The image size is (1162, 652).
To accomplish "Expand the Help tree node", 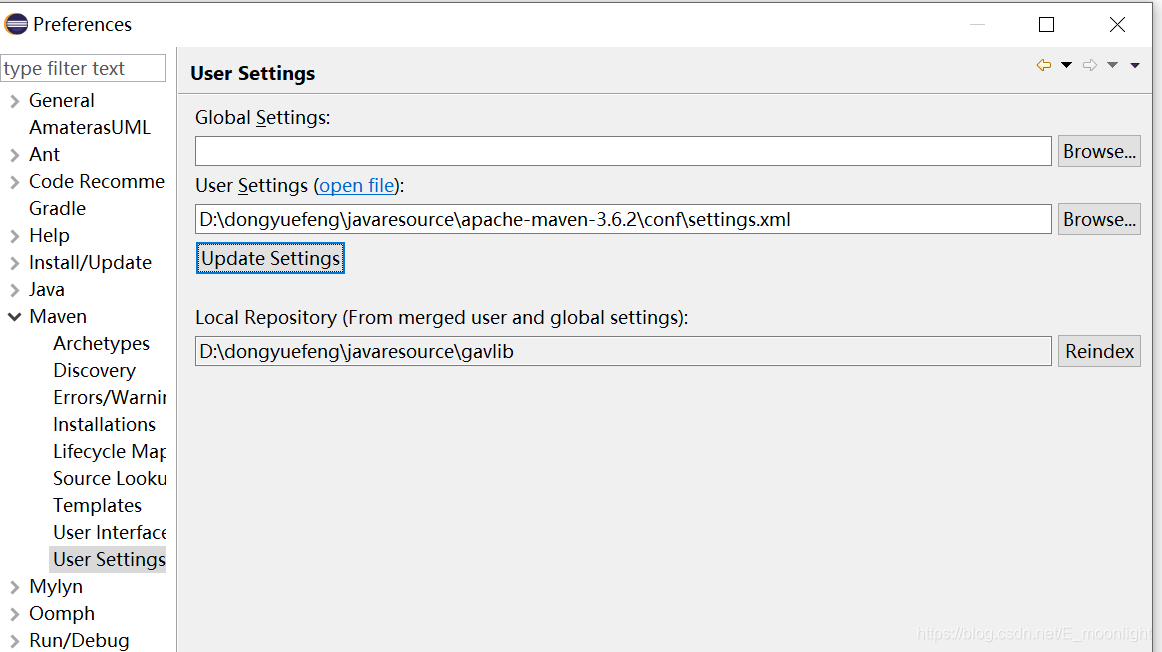I will pos(14,236).
